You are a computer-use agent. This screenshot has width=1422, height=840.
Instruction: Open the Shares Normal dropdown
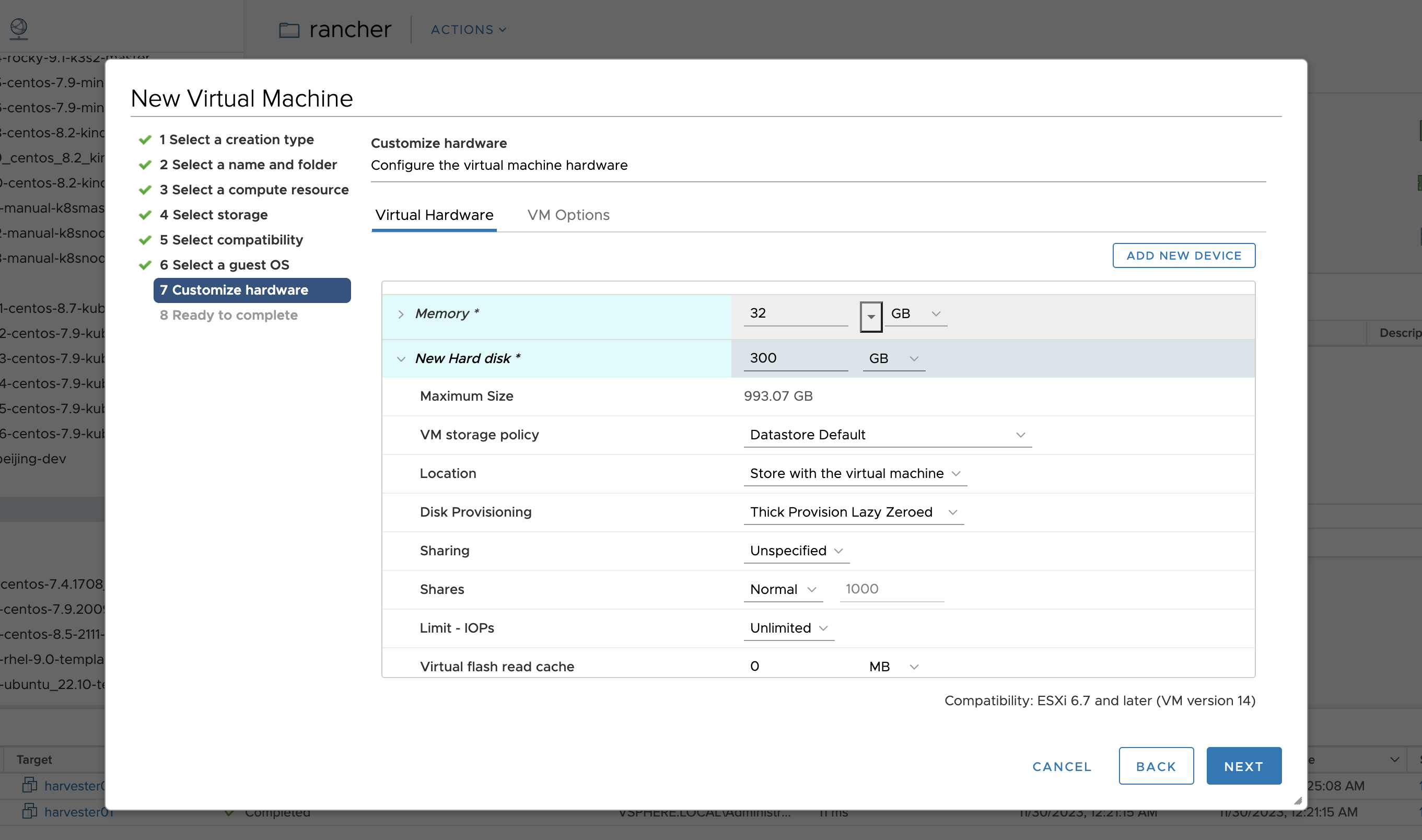click(783, 589)
